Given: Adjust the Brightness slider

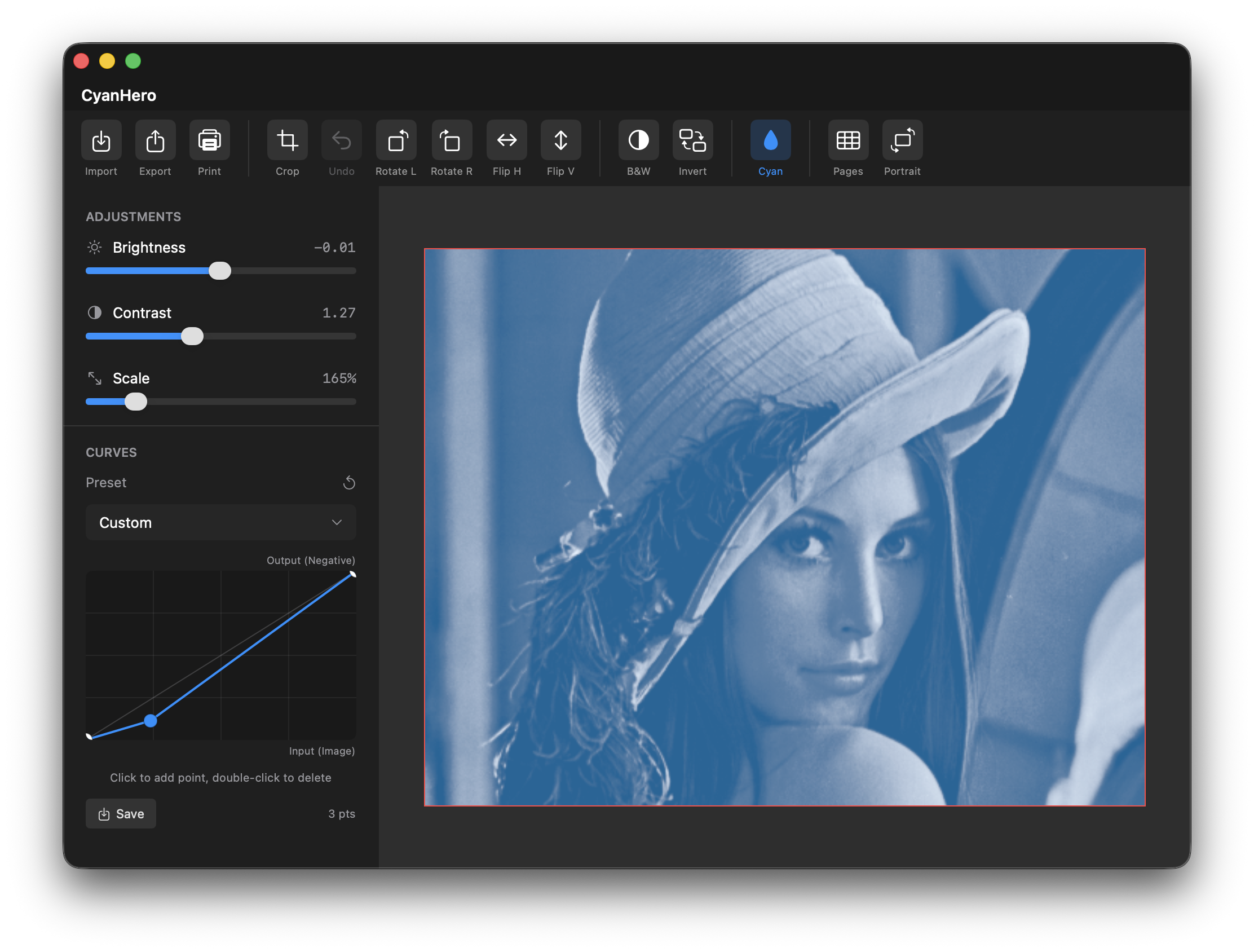Looking at the screenshot, I should pyautogui.click(x=220, y=271).
